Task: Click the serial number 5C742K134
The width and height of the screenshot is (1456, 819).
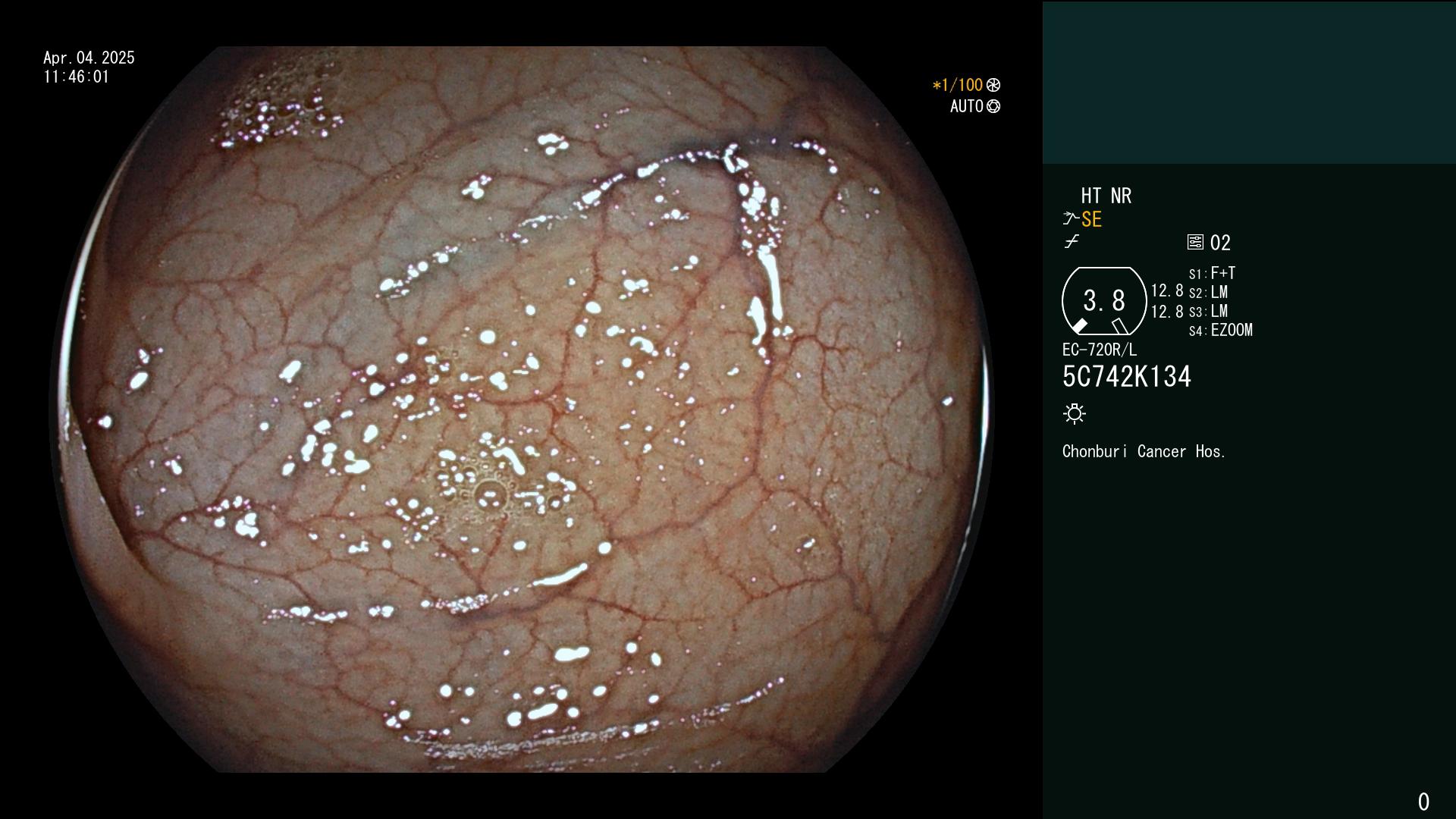Action: coord(1127,376)
